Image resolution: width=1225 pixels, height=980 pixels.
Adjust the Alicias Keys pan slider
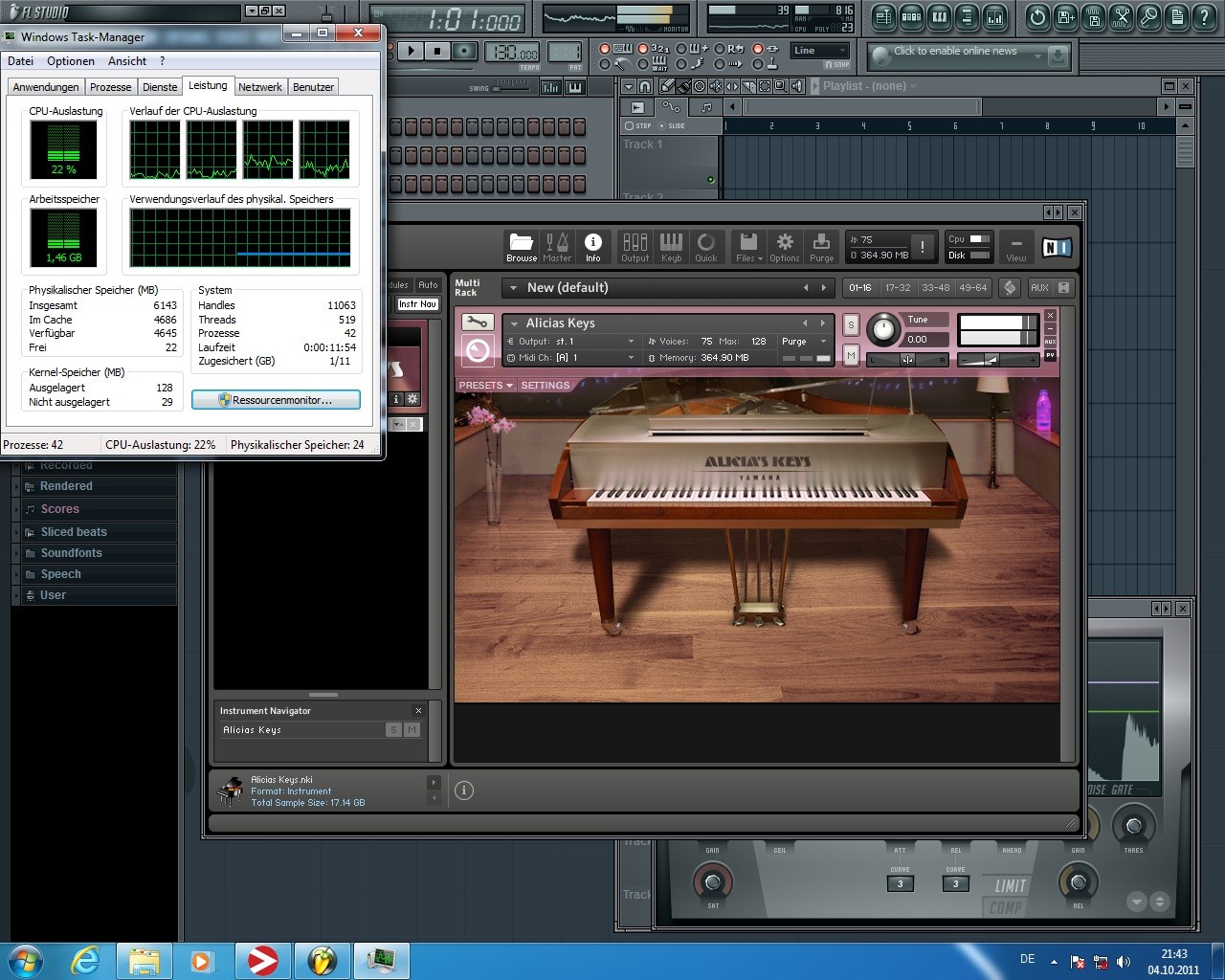[907, 360]
